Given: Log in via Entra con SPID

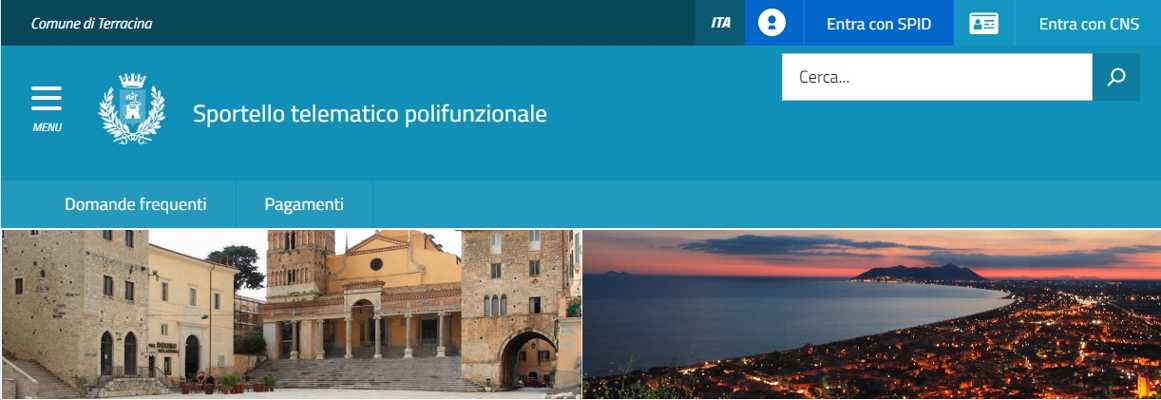Looking at the screenshot, I should 878,24.
